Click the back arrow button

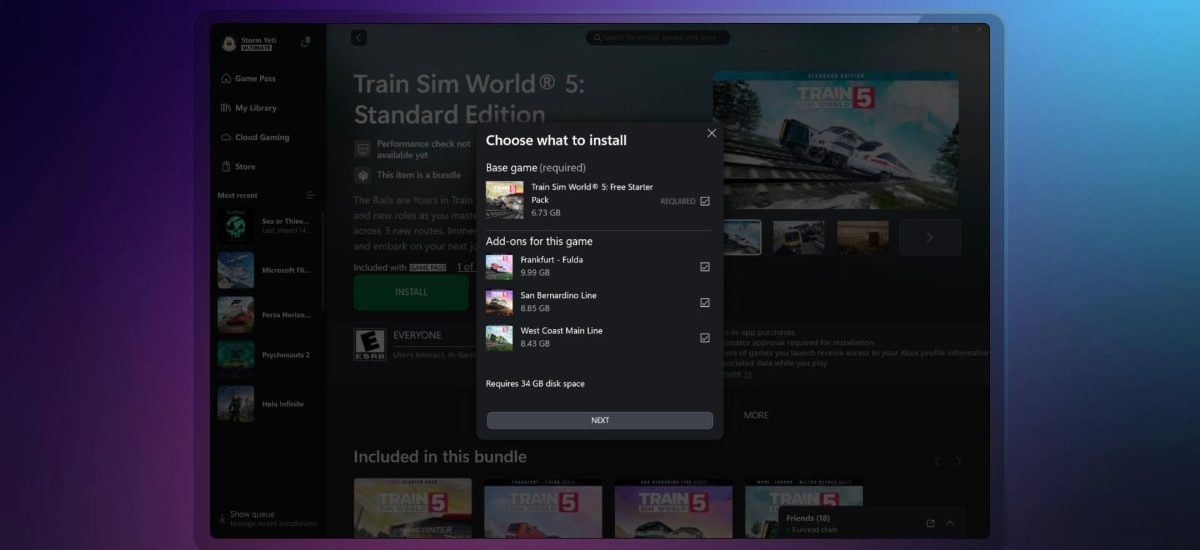(359, 38)
